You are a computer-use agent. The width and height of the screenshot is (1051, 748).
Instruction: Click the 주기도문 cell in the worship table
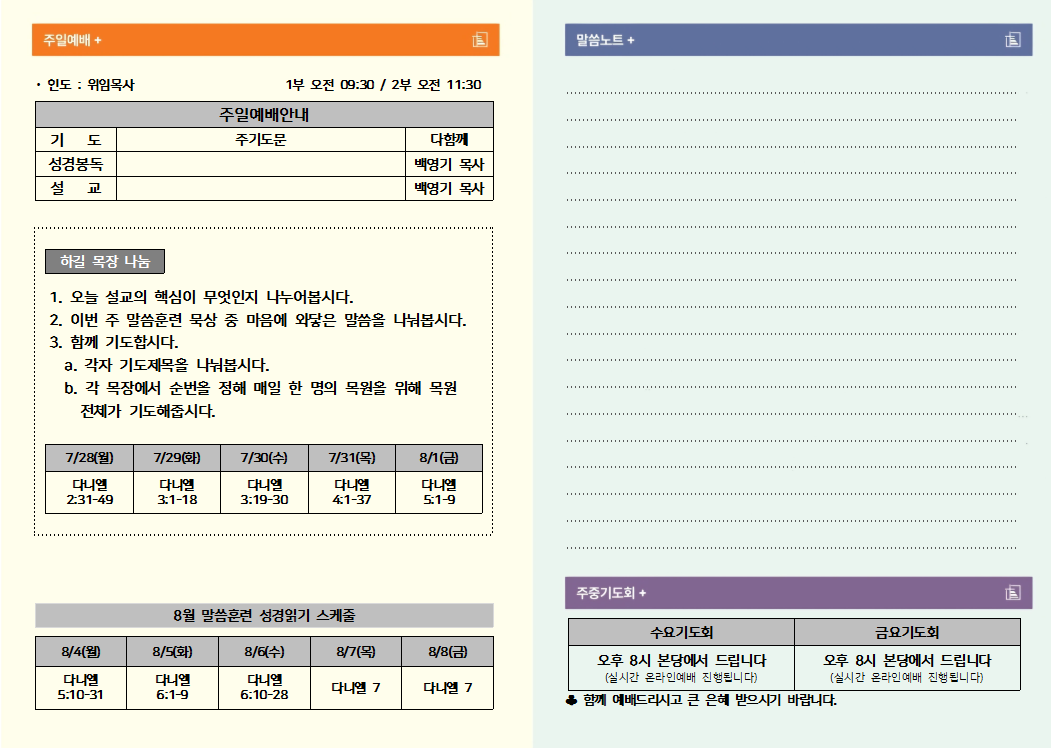click(260, 140)
